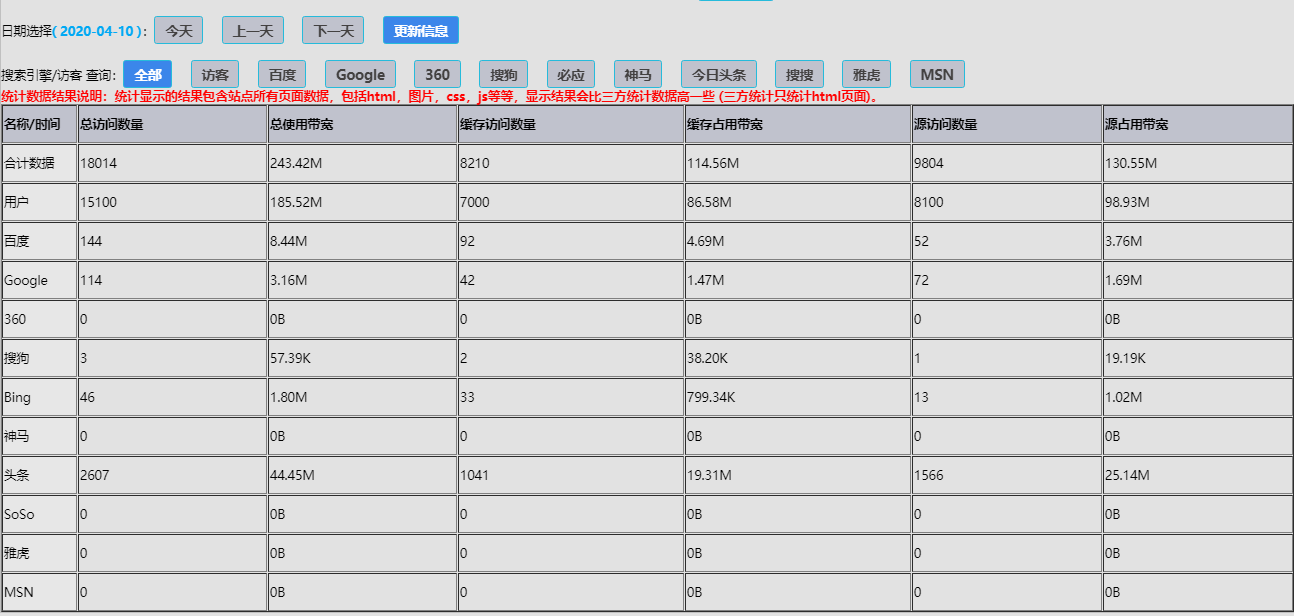Filter by 搜狗 search engine
The image size is (1294, 616).
(x=504, y=75)
